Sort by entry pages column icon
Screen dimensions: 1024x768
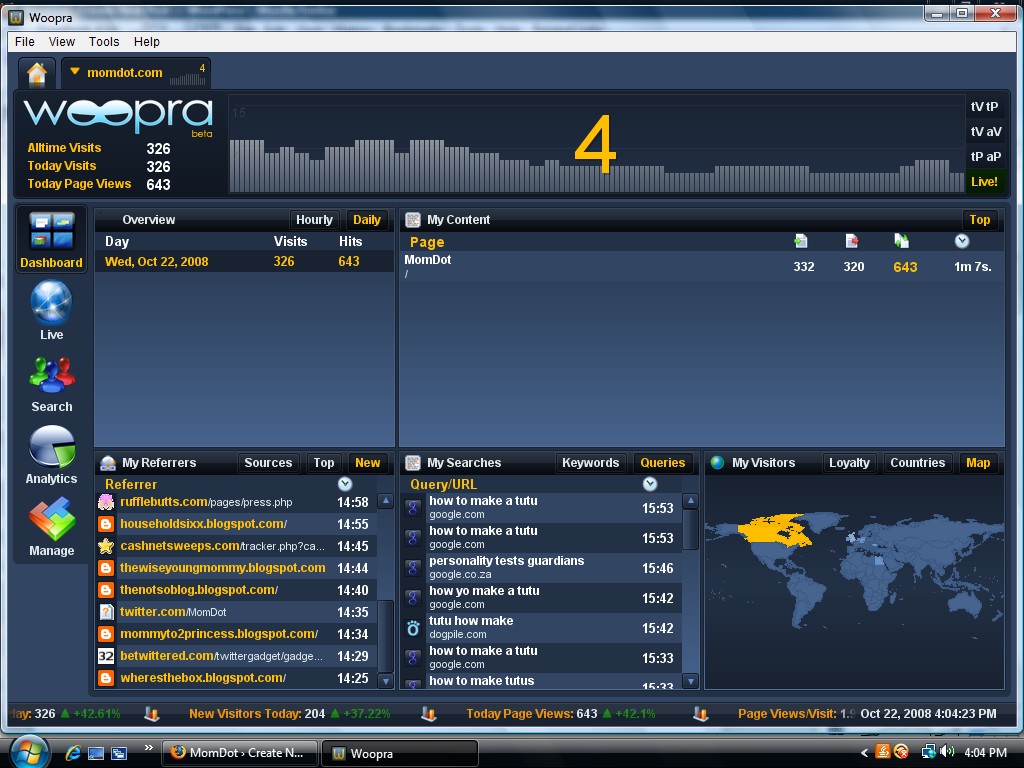[801, 241]
